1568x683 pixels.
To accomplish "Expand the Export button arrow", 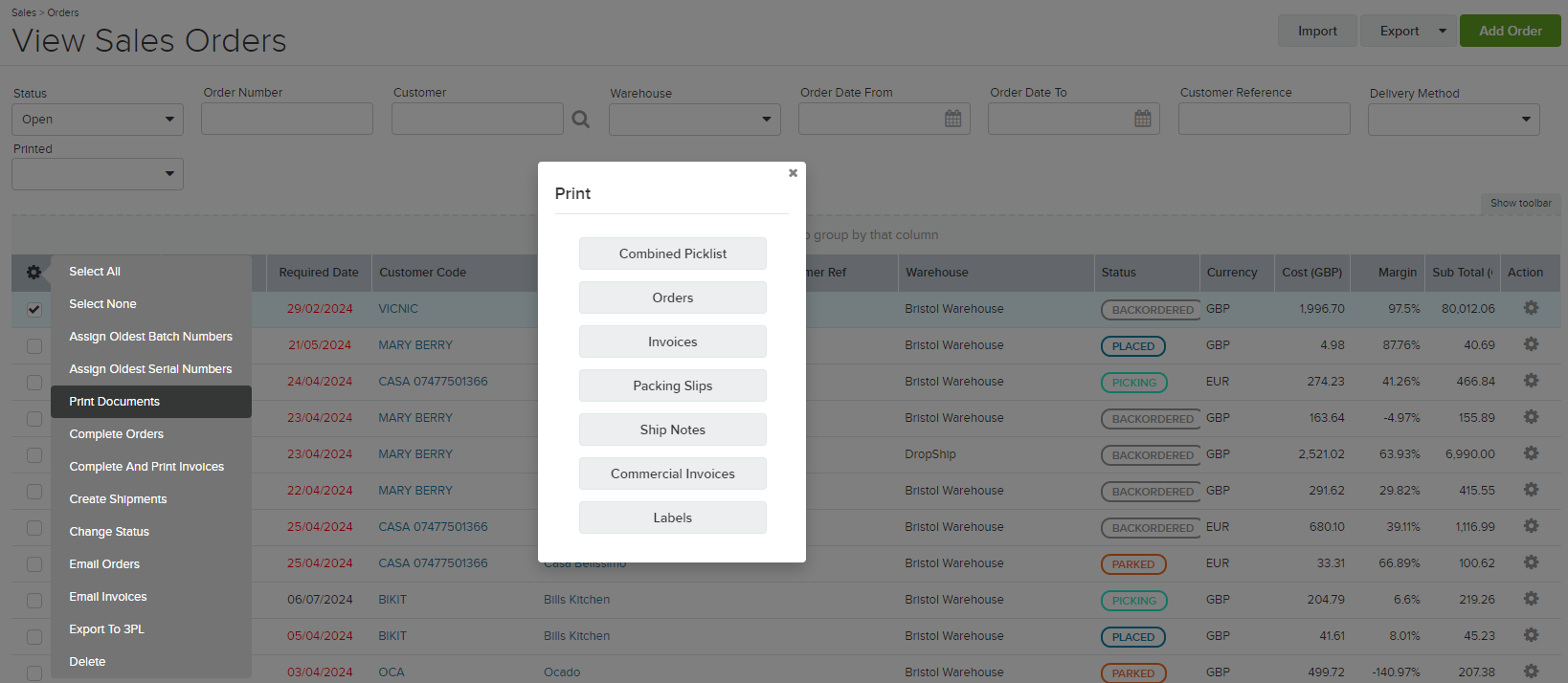I will (x=1443, y=31).
